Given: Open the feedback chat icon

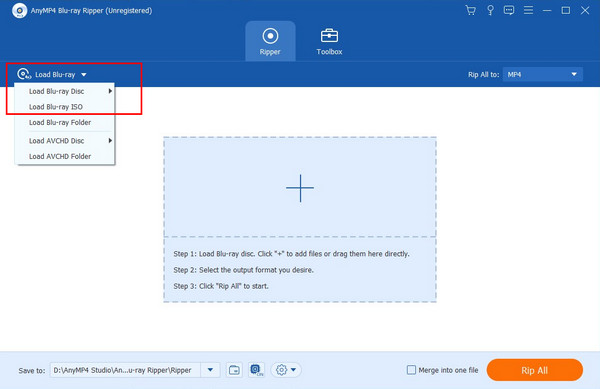Looking at the screenshot, I should 509,10.
